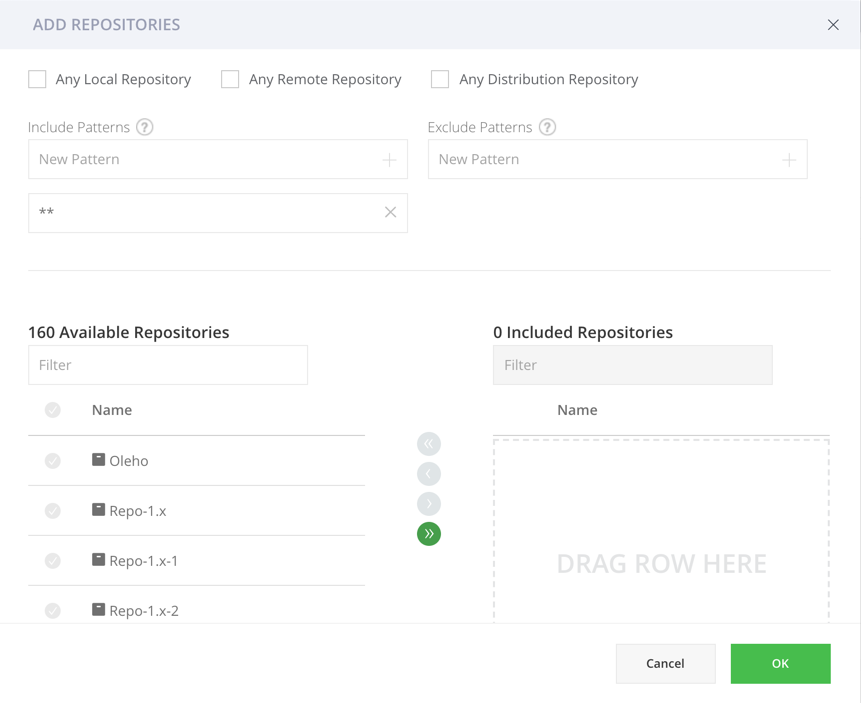Add a new exclude pattern with the plus icon
This screenshot has height=703, width=861.
click(790, 159)
